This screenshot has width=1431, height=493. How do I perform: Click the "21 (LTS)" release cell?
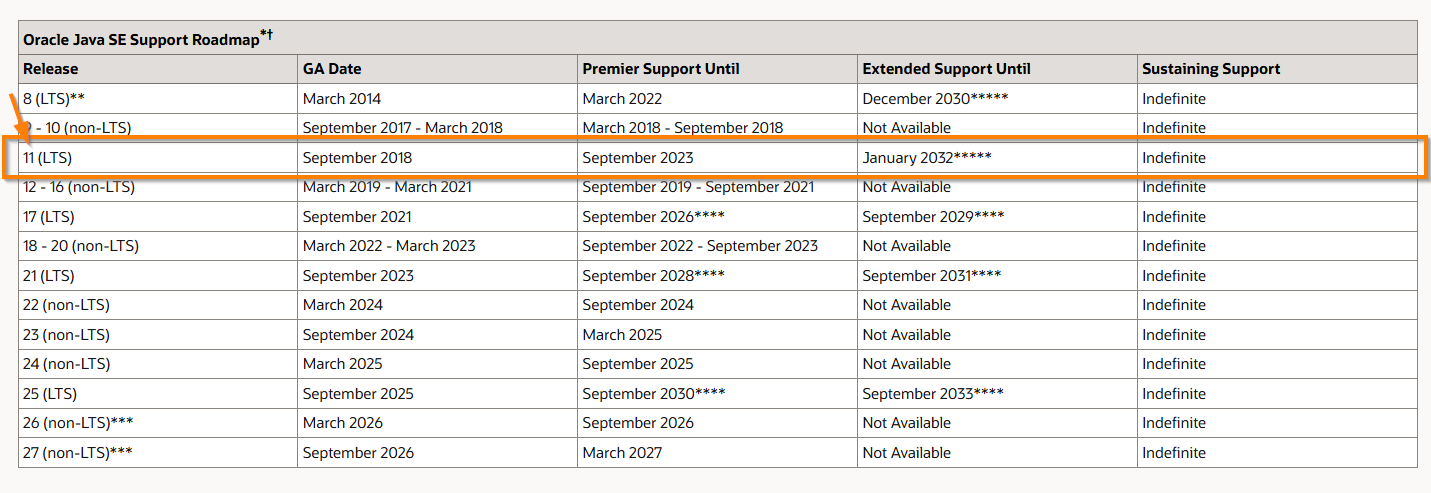(49, 276)
